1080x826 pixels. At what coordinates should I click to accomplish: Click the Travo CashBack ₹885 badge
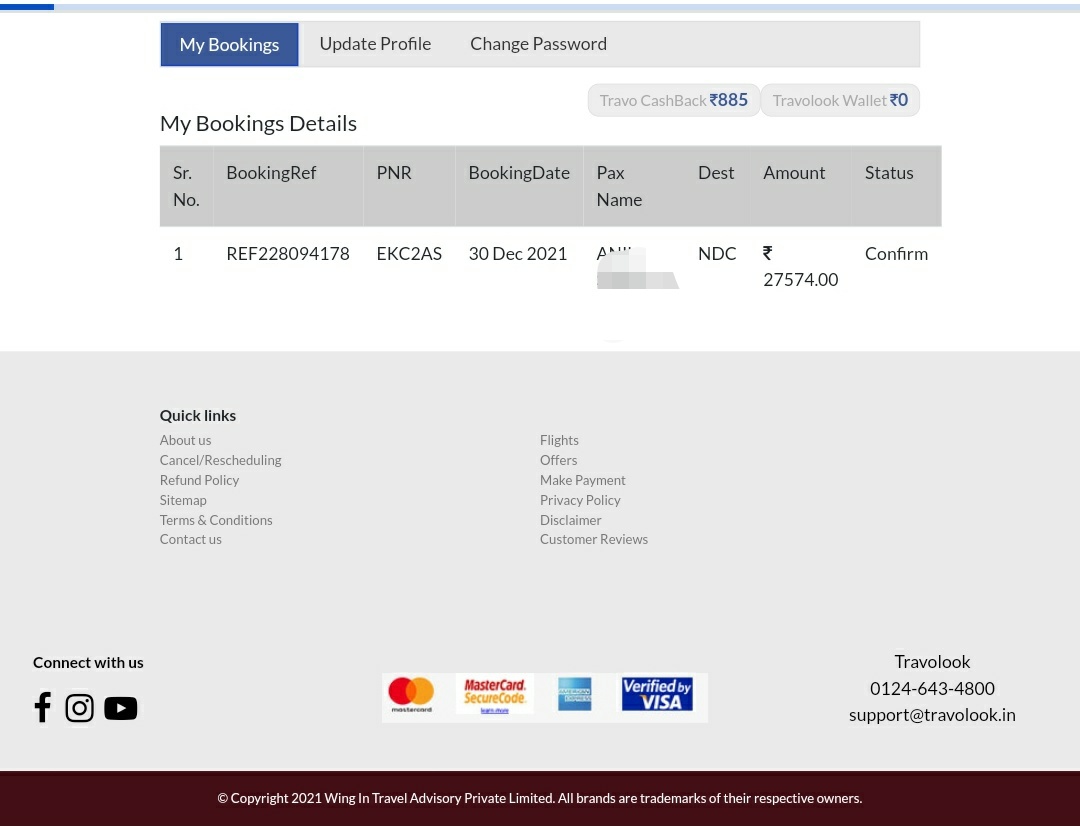pos(674,100)
